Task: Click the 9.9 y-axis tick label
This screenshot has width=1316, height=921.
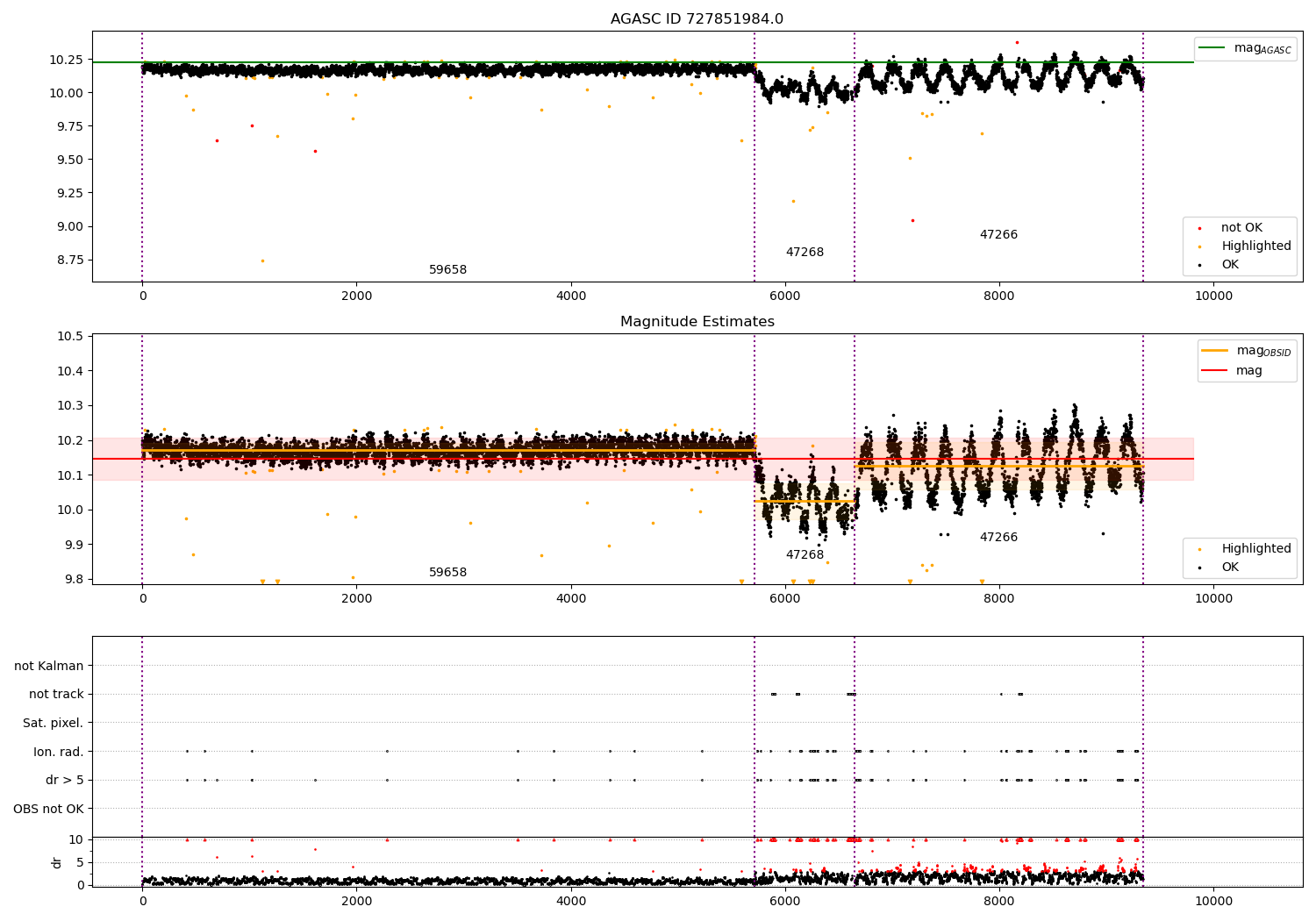Action: pos(74,545)
